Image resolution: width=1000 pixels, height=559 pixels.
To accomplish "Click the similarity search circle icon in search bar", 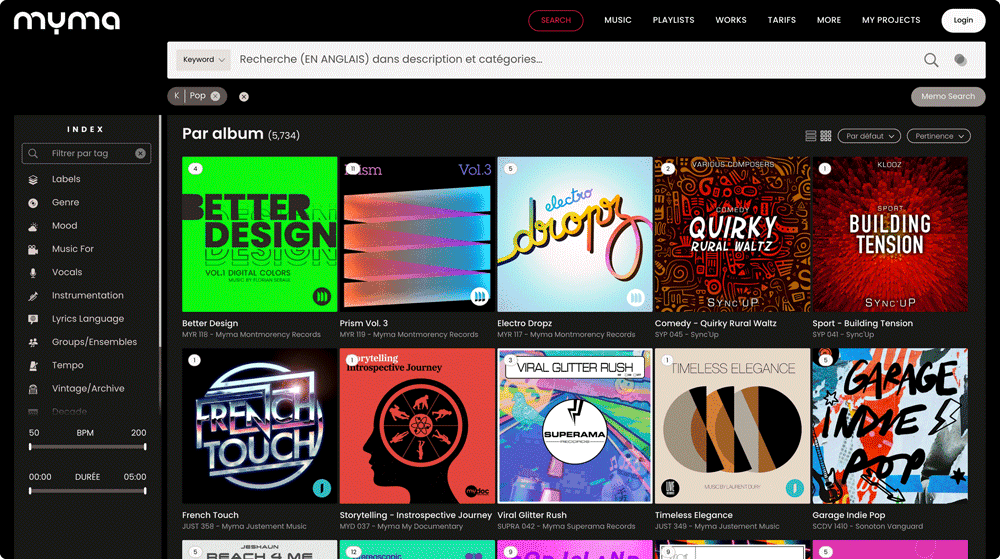I will click(960, 60).
